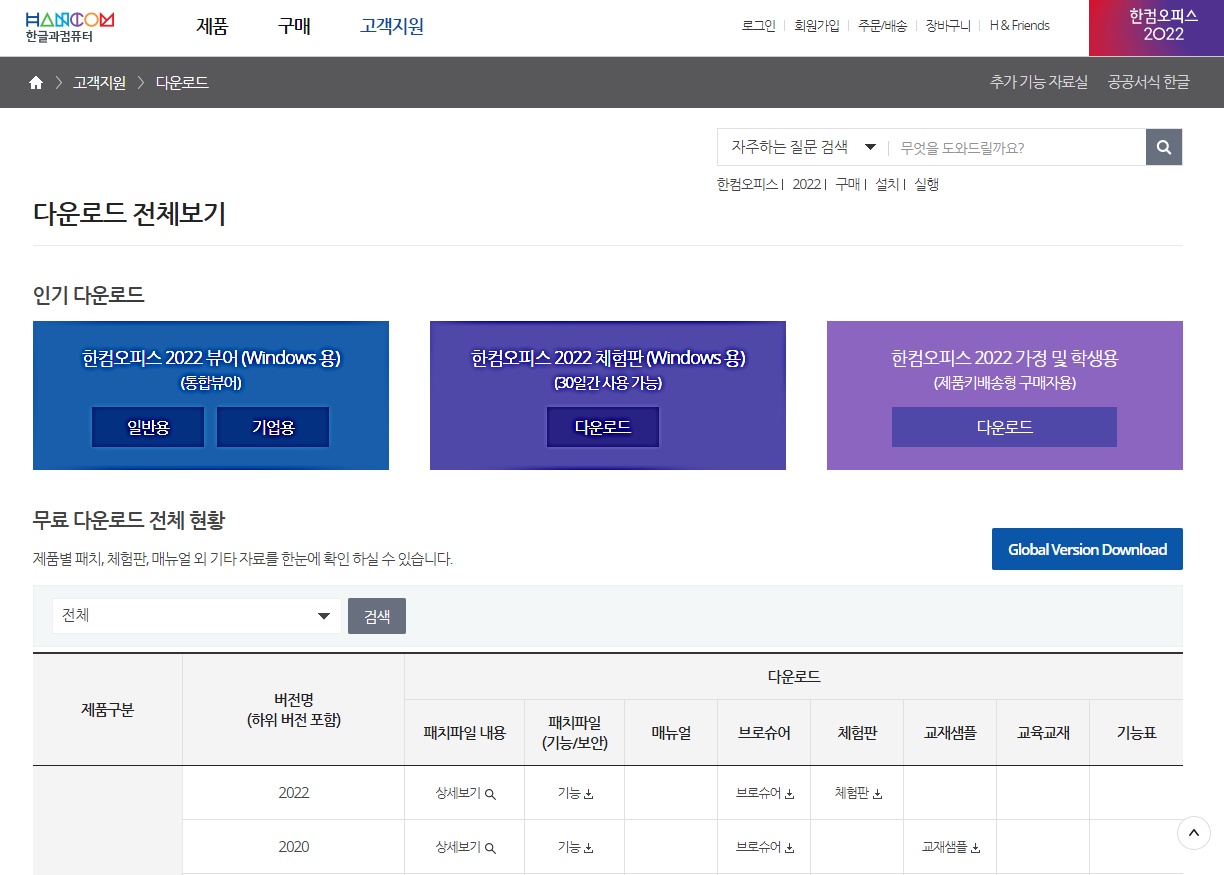Click the 검색 filter button

click(377, 616)
